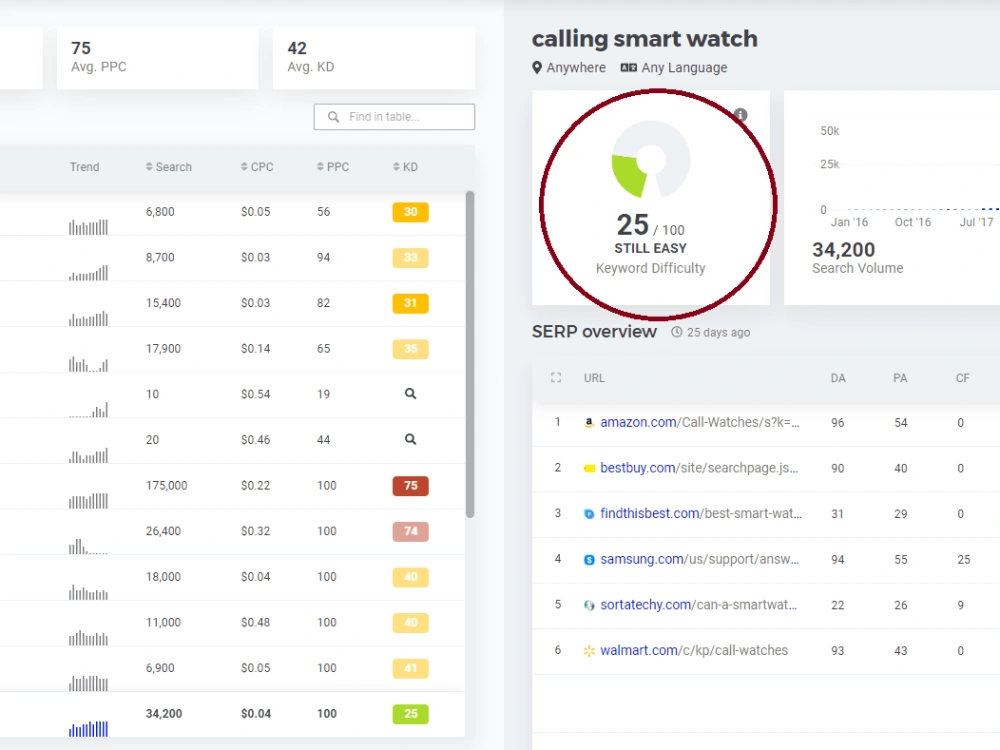Click the Any Language icon

628,68
